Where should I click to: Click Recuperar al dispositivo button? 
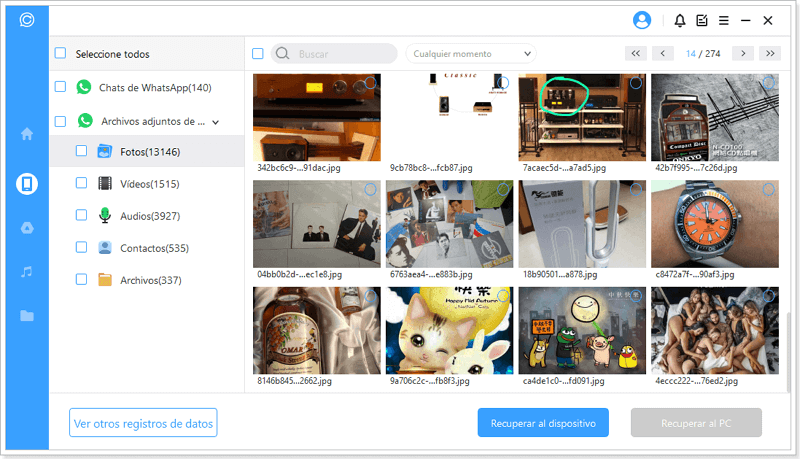[x=543, y=423]
